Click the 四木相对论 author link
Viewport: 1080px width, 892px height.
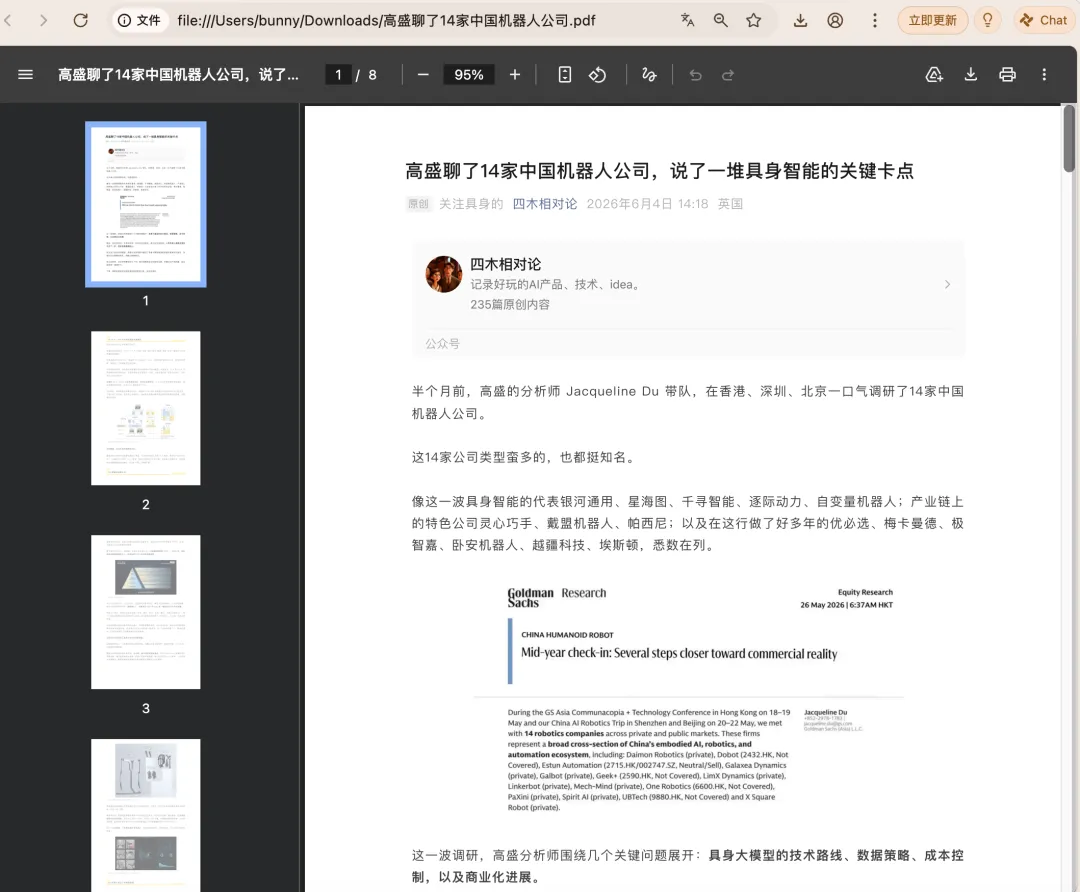(545, 204)
